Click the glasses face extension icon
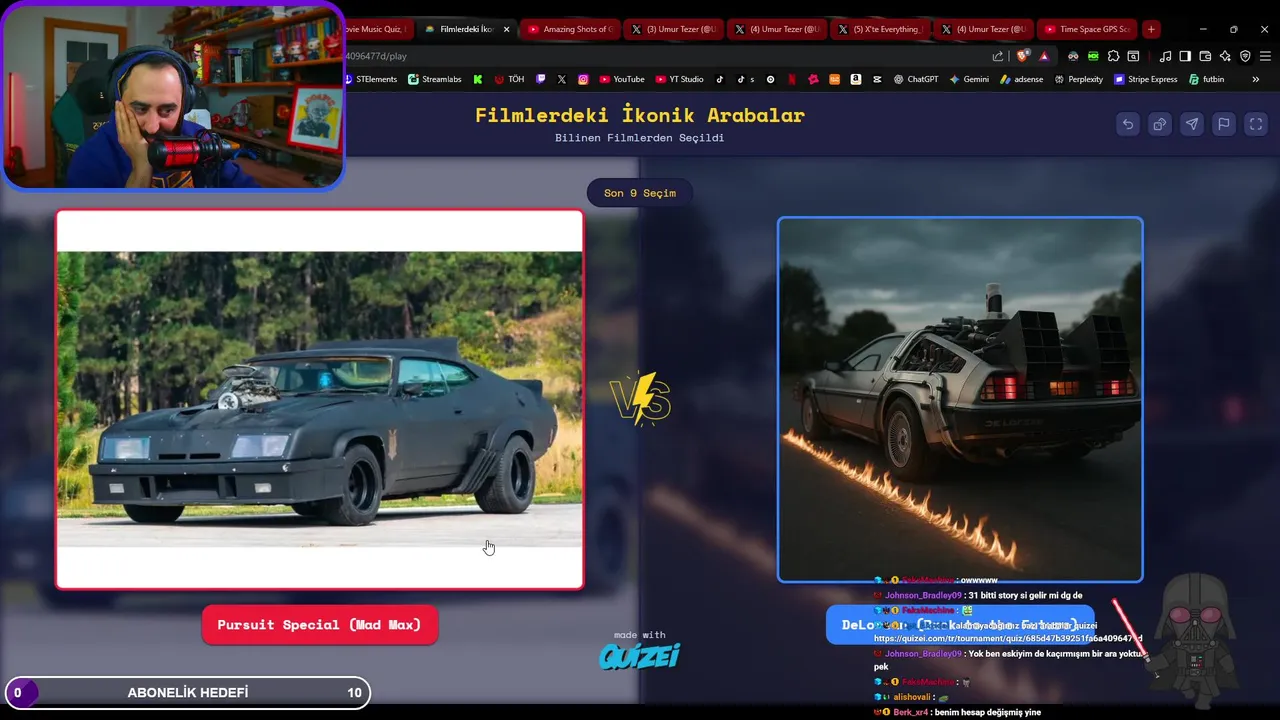Viewport: 1280px width, 720px height. [x=1073, y=56]
